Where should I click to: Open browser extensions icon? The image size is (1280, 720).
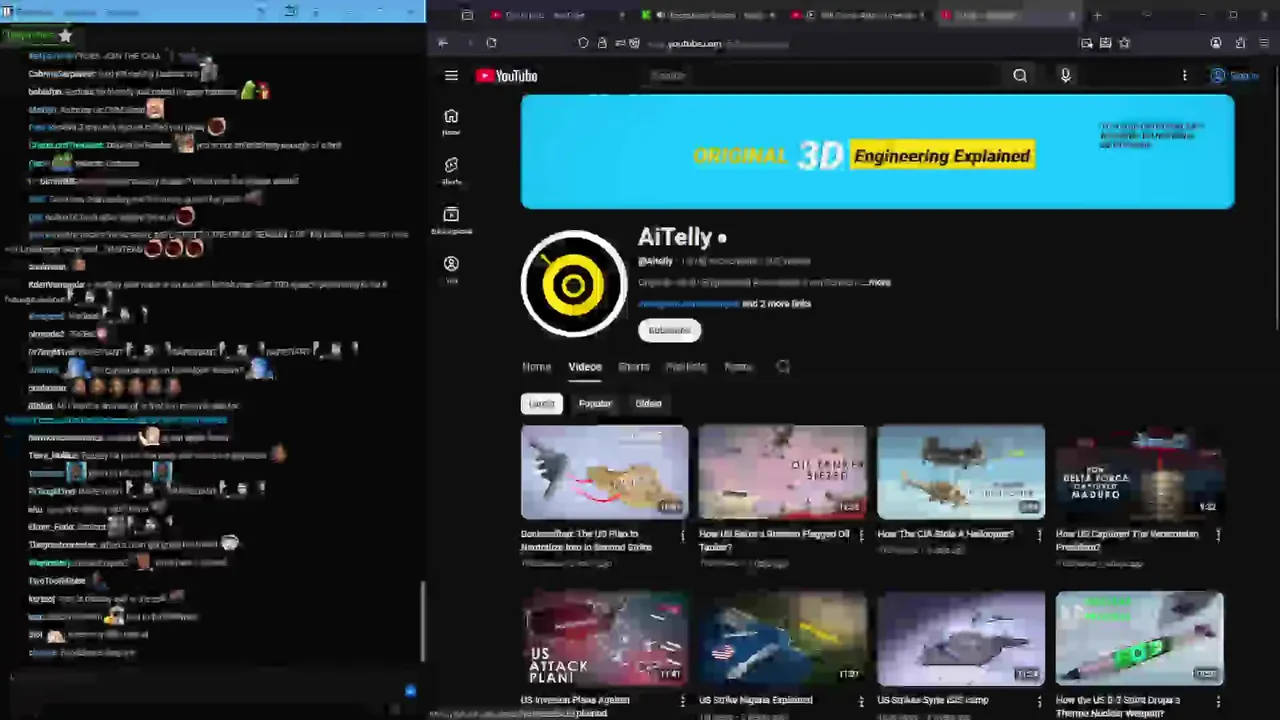tap(1240, 43)
